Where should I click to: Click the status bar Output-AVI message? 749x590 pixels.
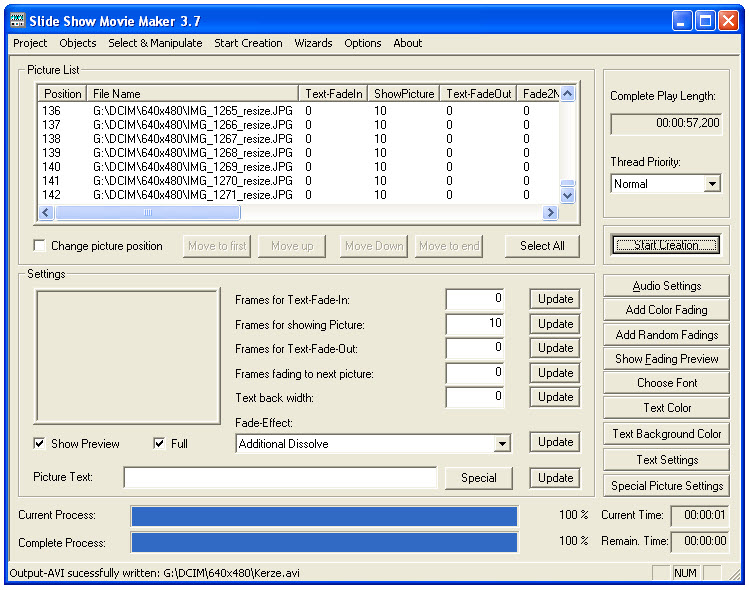click(x=154, y=573)
